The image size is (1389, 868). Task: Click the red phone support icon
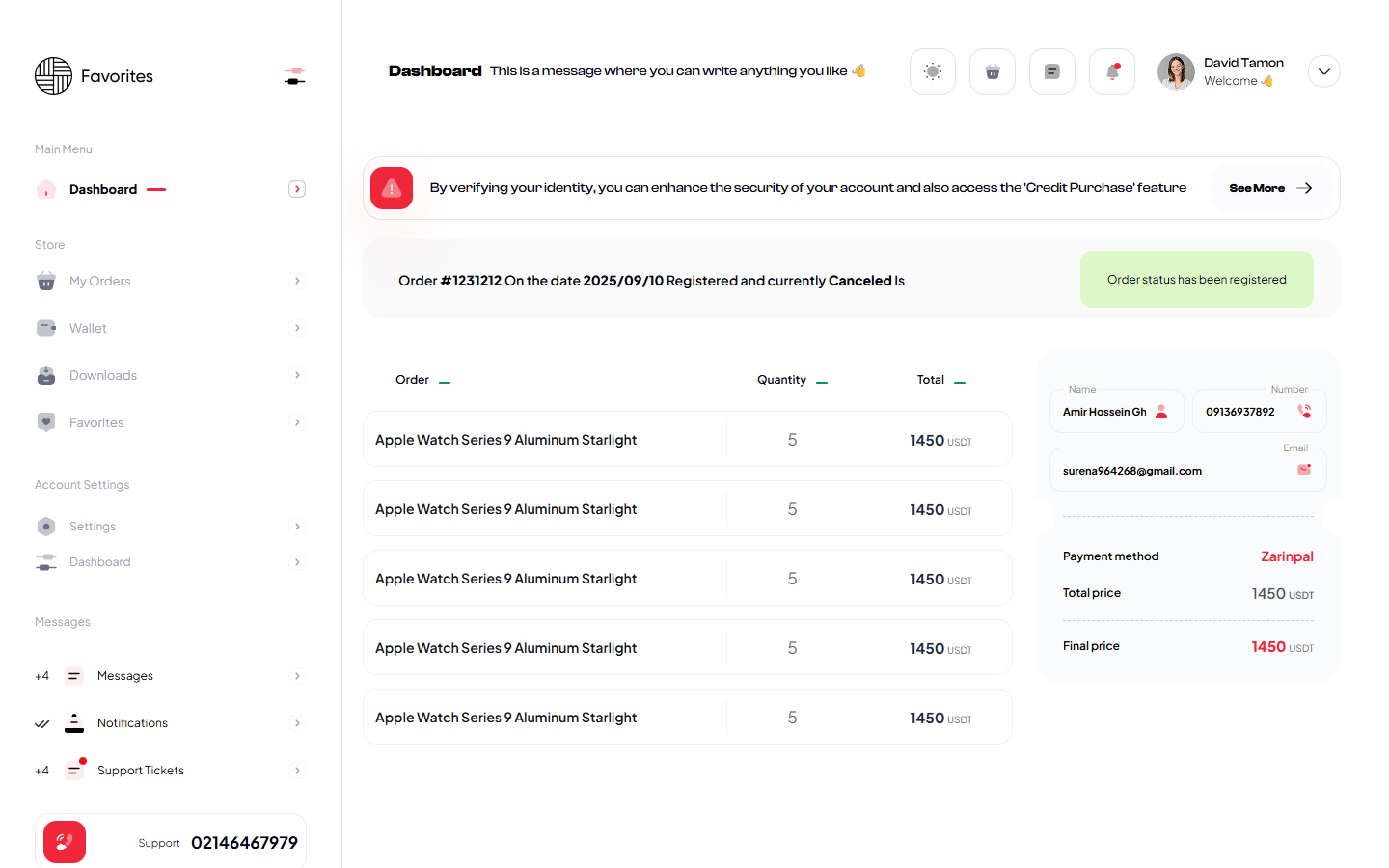[65, 842]
